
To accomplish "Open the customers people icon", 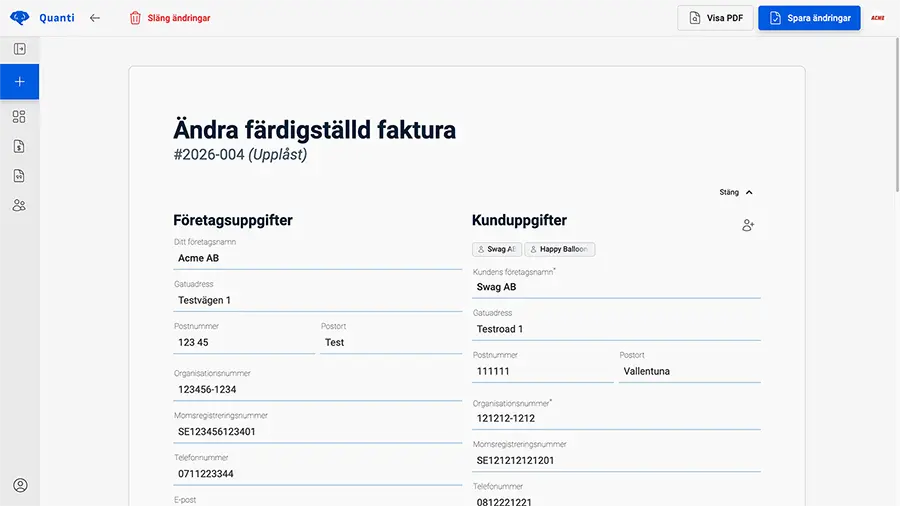I will 19,205.
